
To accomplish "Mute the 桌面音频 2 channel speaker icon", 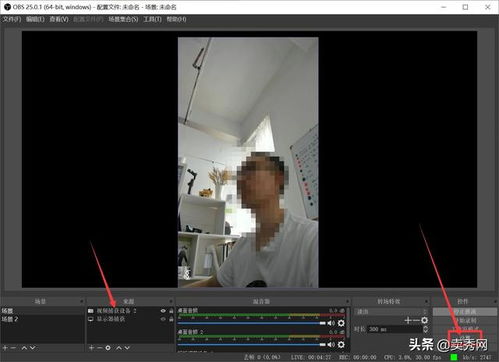I will tap(331, 344).
